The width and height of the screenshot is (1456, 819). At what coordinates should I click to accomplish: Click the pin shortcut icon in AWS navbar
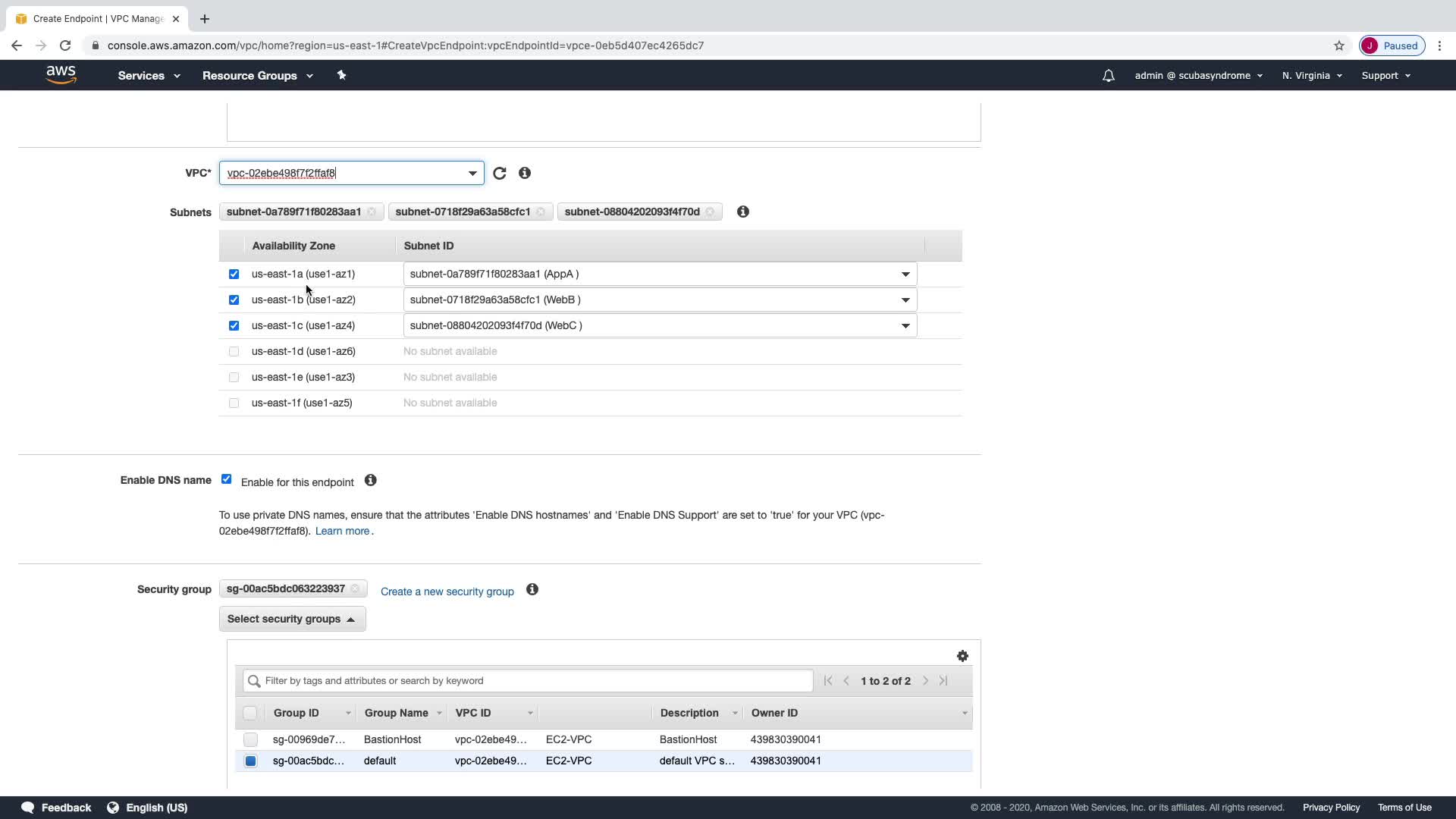[341, 75]
